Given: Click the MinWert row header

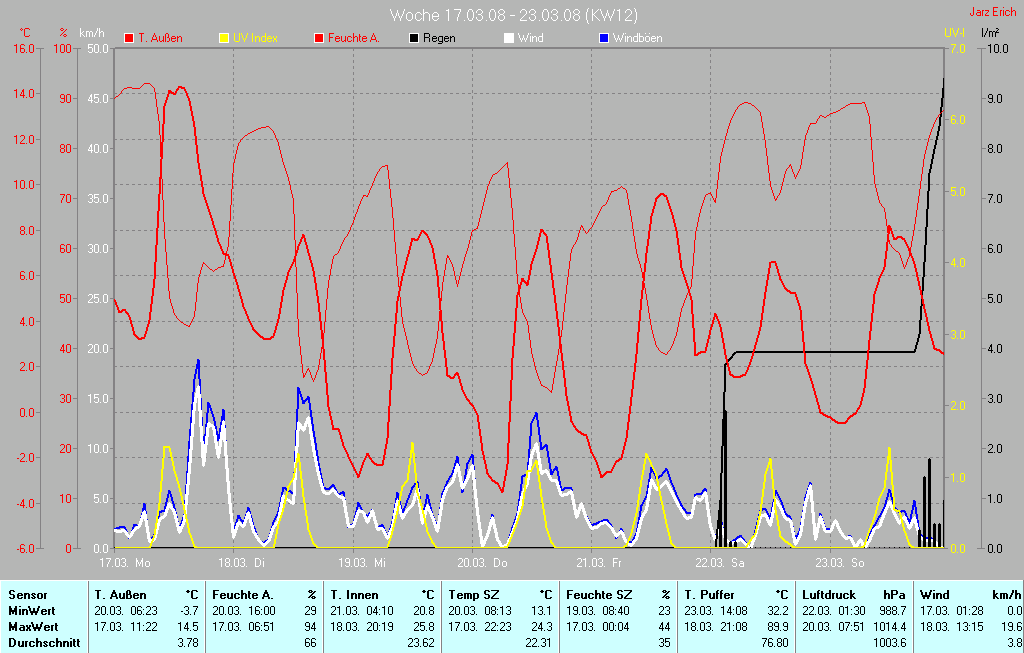Looking at the screenshot, I should click(32, 611).
